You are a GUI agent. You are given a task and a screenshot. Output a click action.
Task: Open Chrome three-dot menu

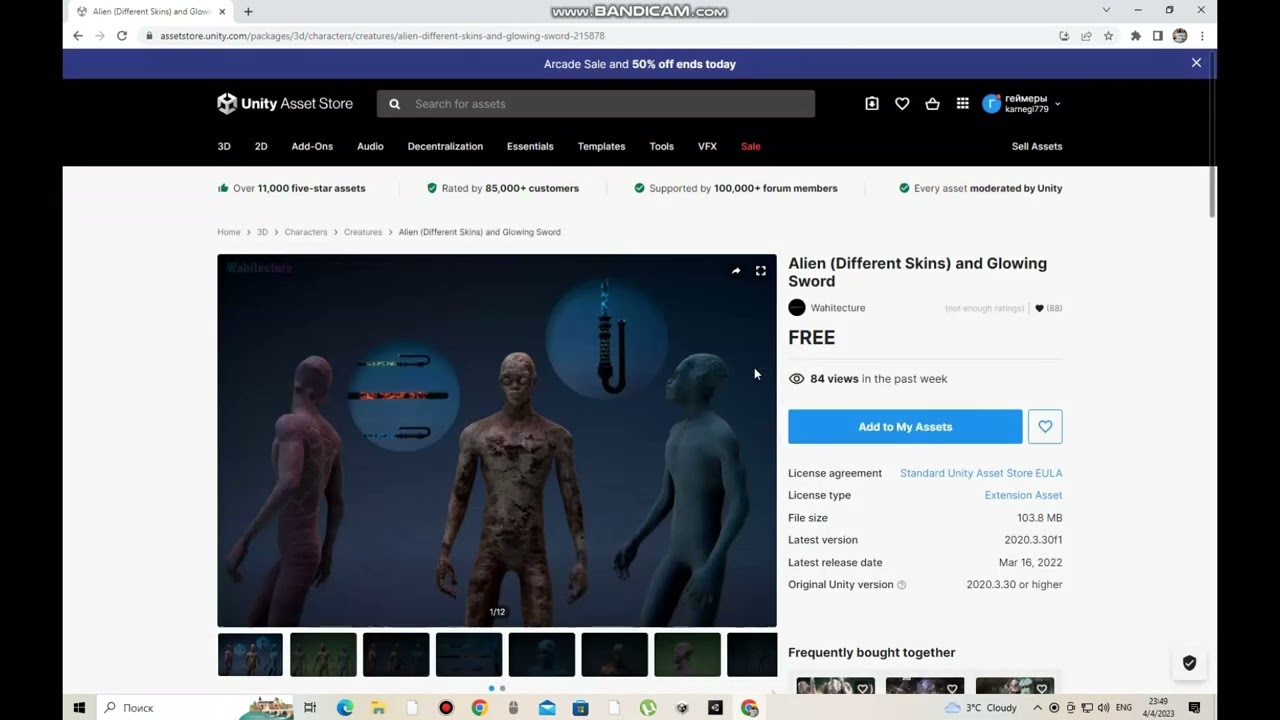click(x=1202, y=36)
